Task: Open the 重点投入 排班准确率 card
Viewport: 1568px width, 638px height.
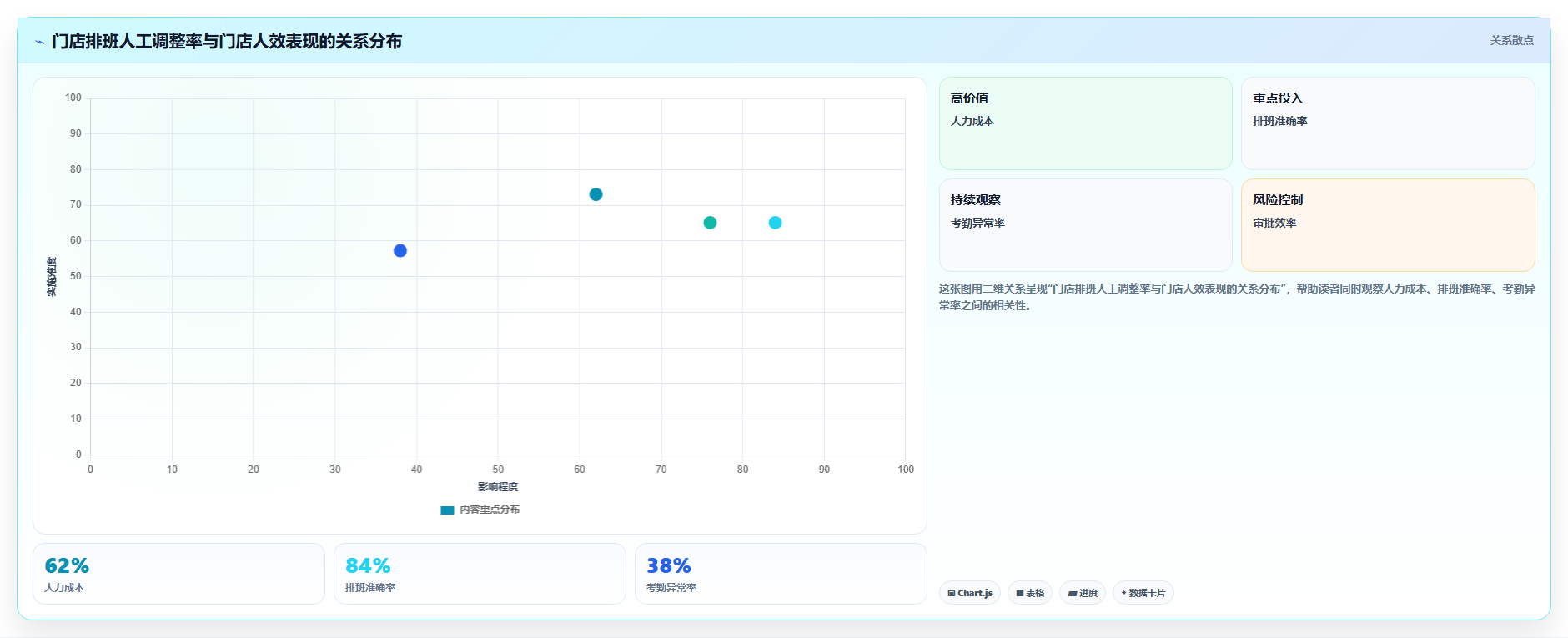Action: (x=1388, y=123)
